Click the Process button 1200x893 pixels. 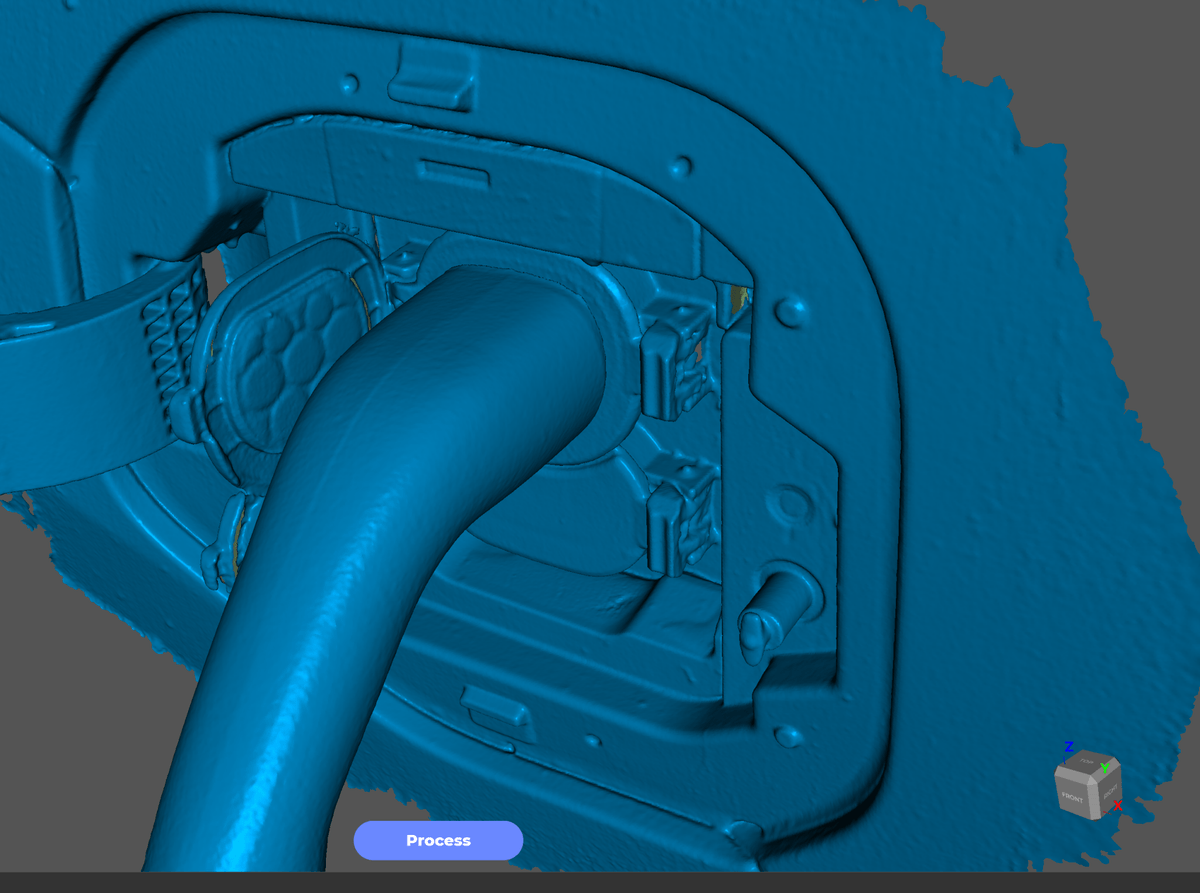click(x=438, y=840)
